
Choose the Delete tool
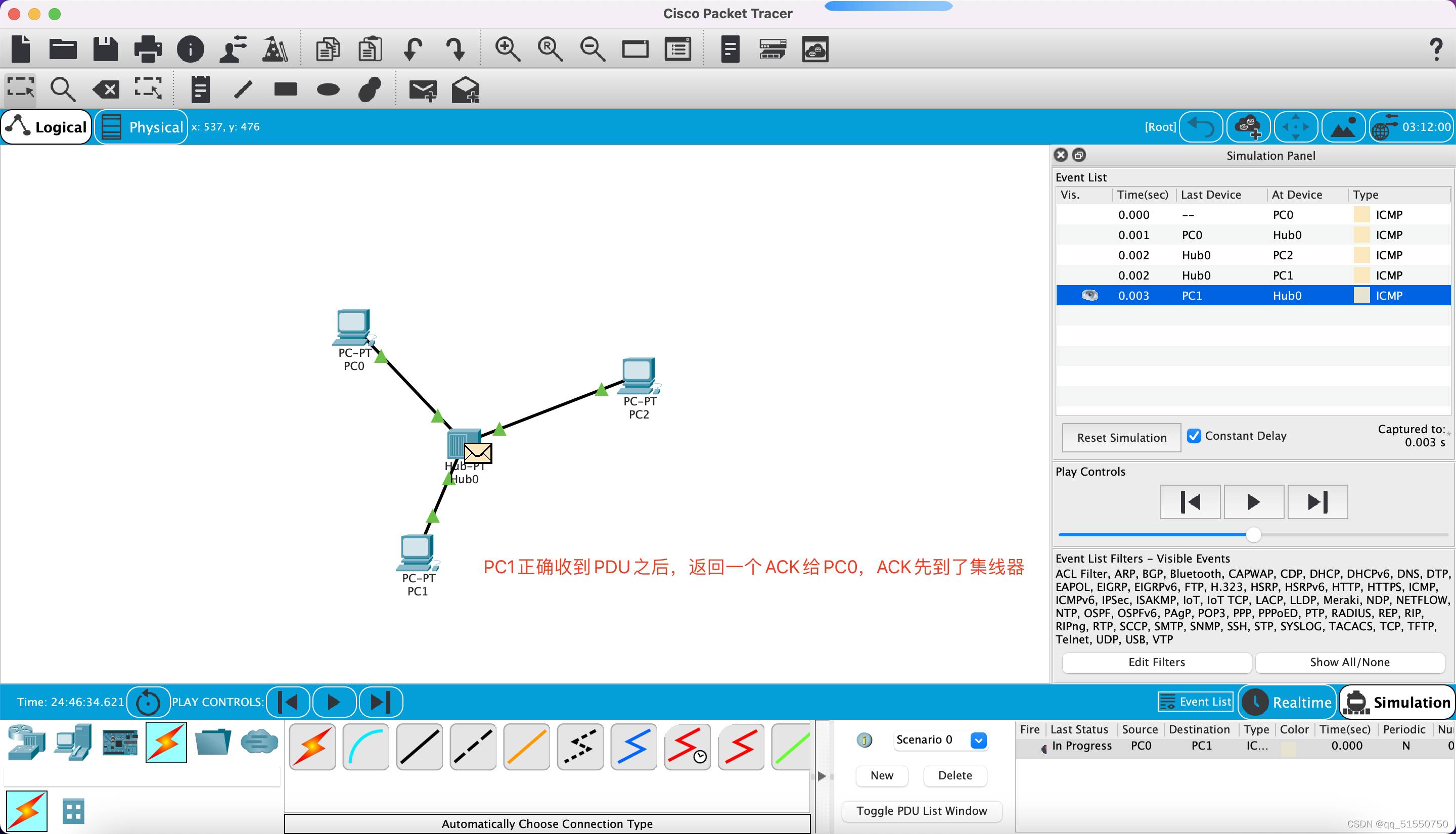[x=106, y=89]
